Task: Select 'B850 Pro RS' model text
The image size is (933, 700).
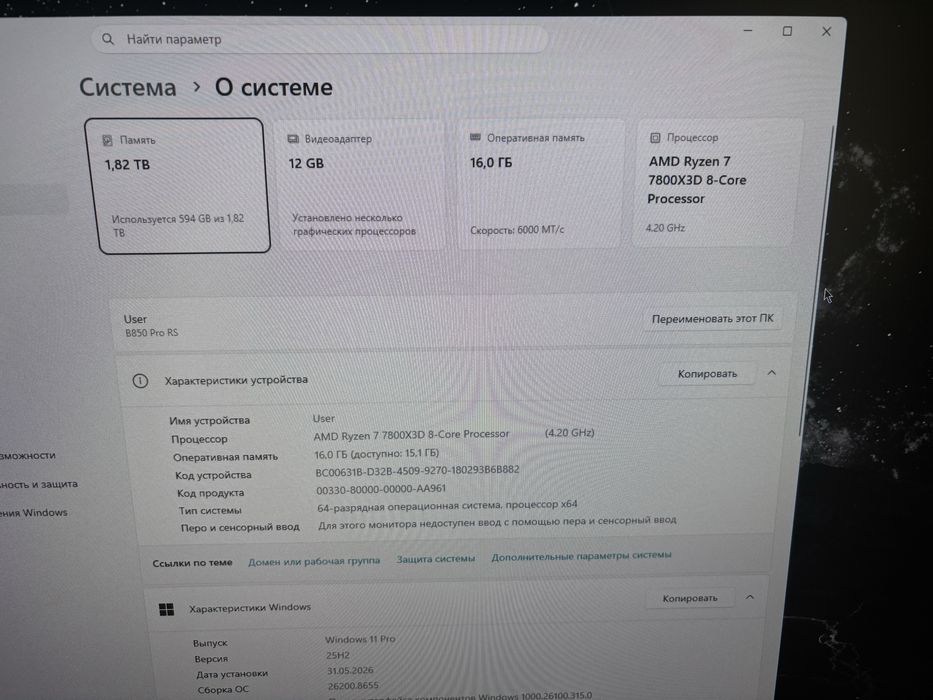Action: 152,333
